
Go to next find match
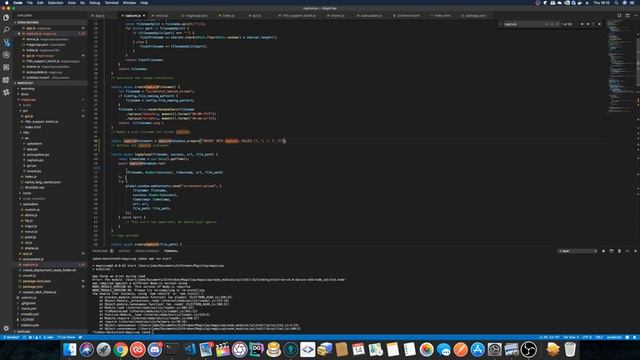(x=588, y=24)
